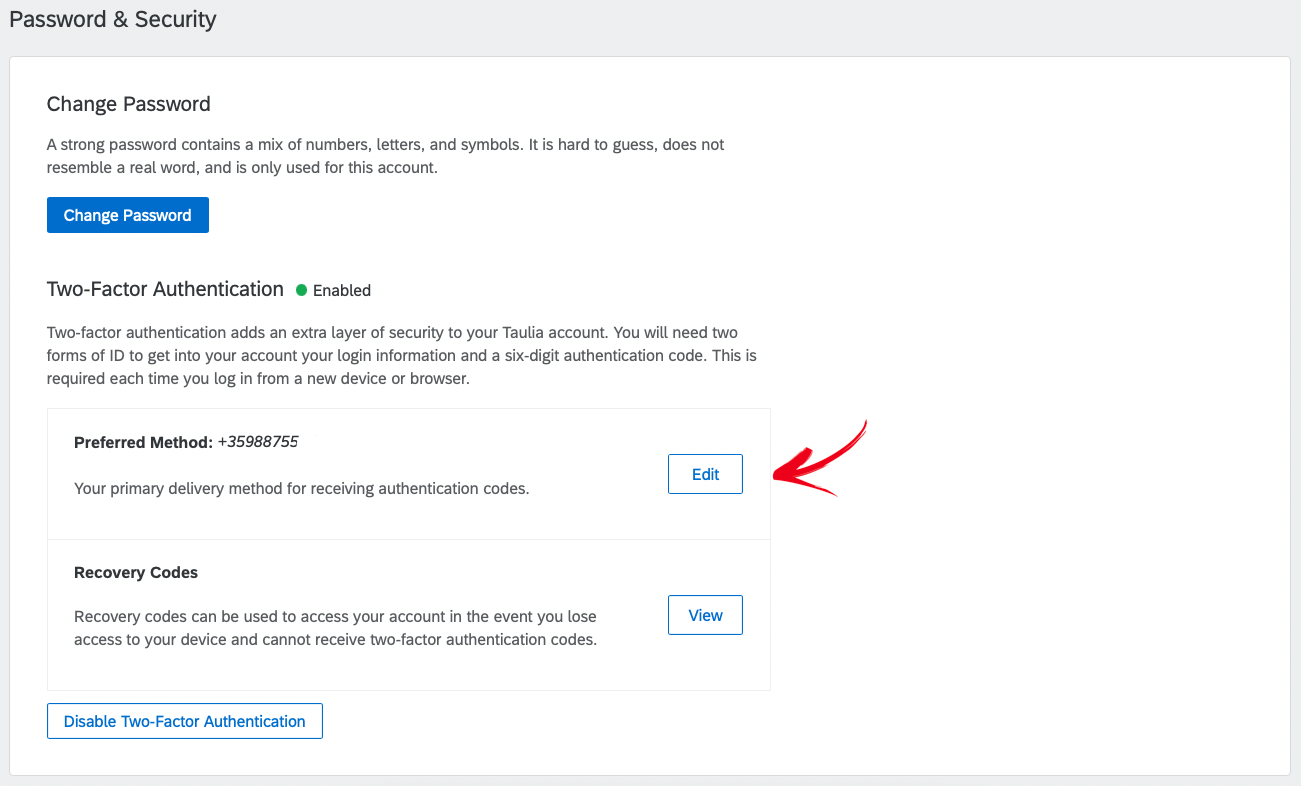
Task: Click the Password & Security page title
Action: click(112, 19)
